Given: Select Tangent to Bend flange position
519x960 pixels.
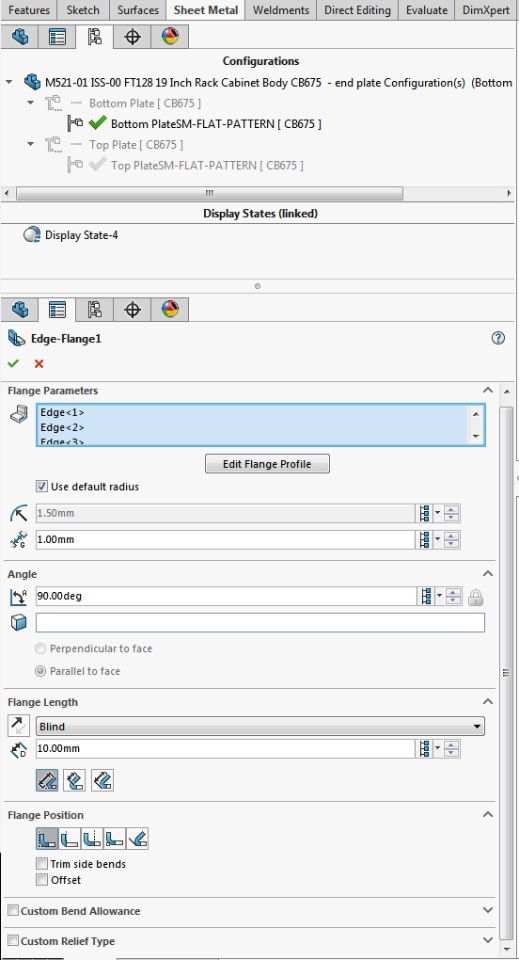Looking at the screenshot, I should [x=138, y=838].
